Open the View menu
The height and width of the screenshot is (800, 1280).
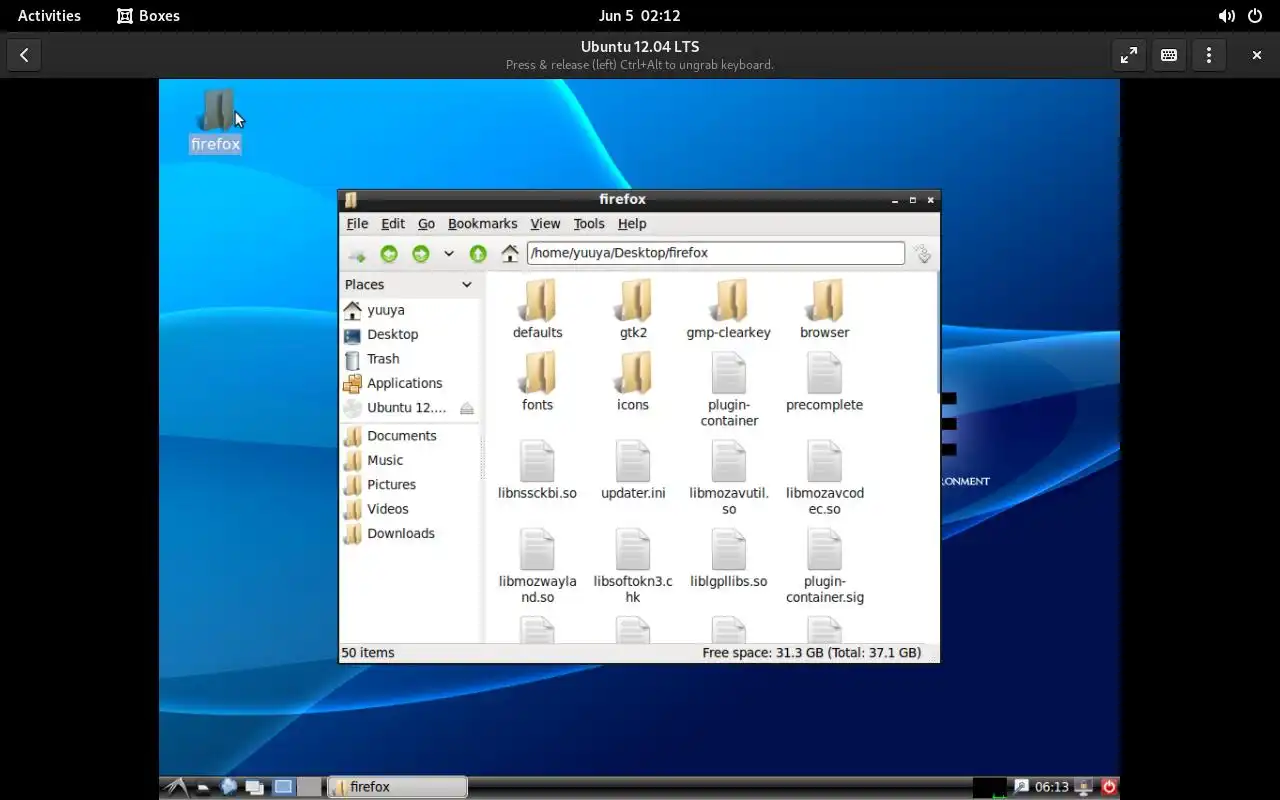click(x=545, y=224)
